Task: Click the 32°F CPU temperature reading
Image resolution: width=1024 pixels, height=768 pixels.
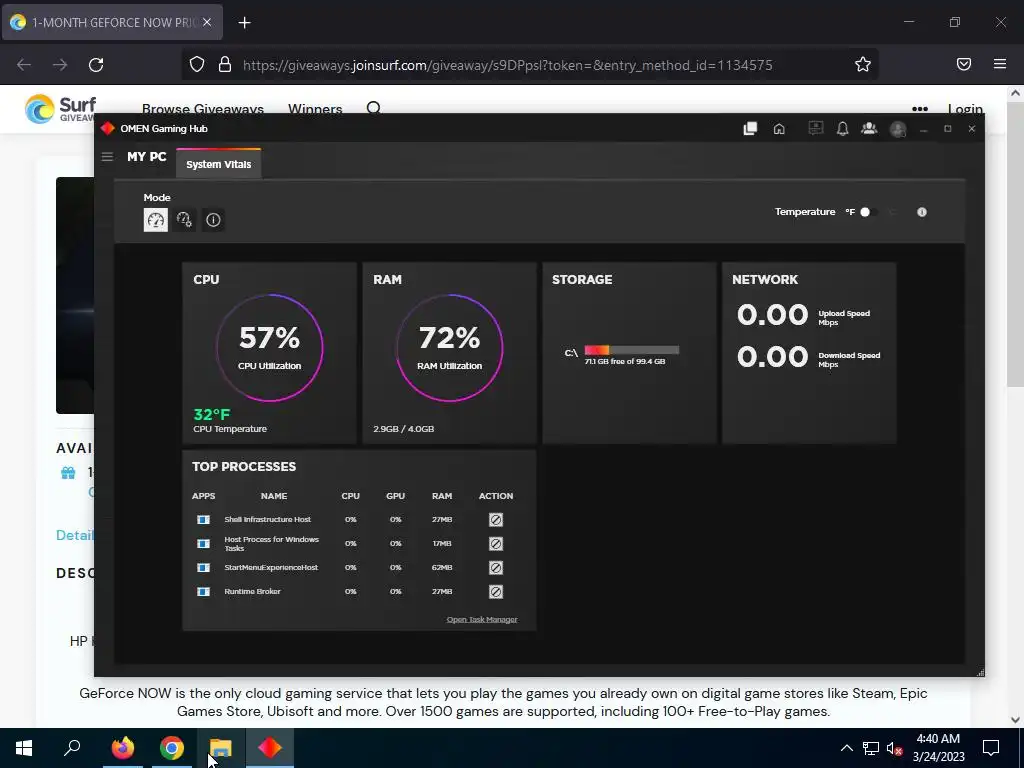Action: pos(212,415)
